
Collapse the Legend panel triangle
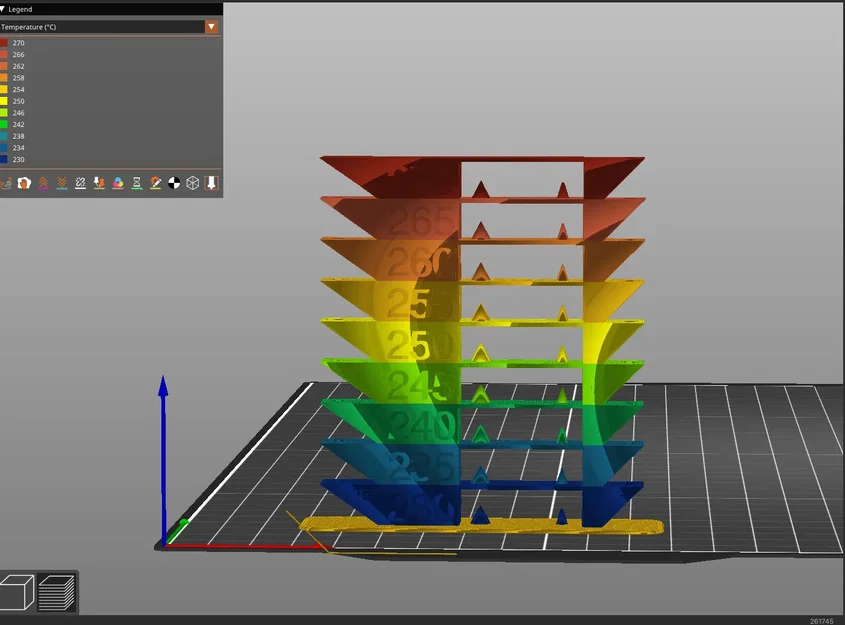(x=3, y=9)
